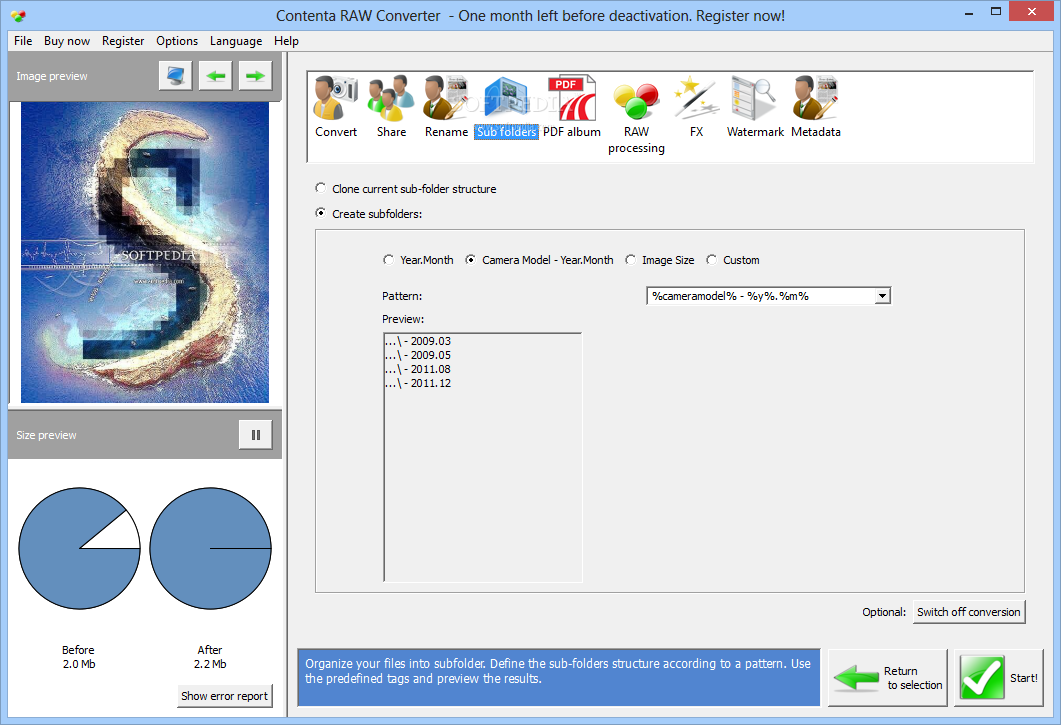
Task: Click Show error report button
Action: click(225, 696)
